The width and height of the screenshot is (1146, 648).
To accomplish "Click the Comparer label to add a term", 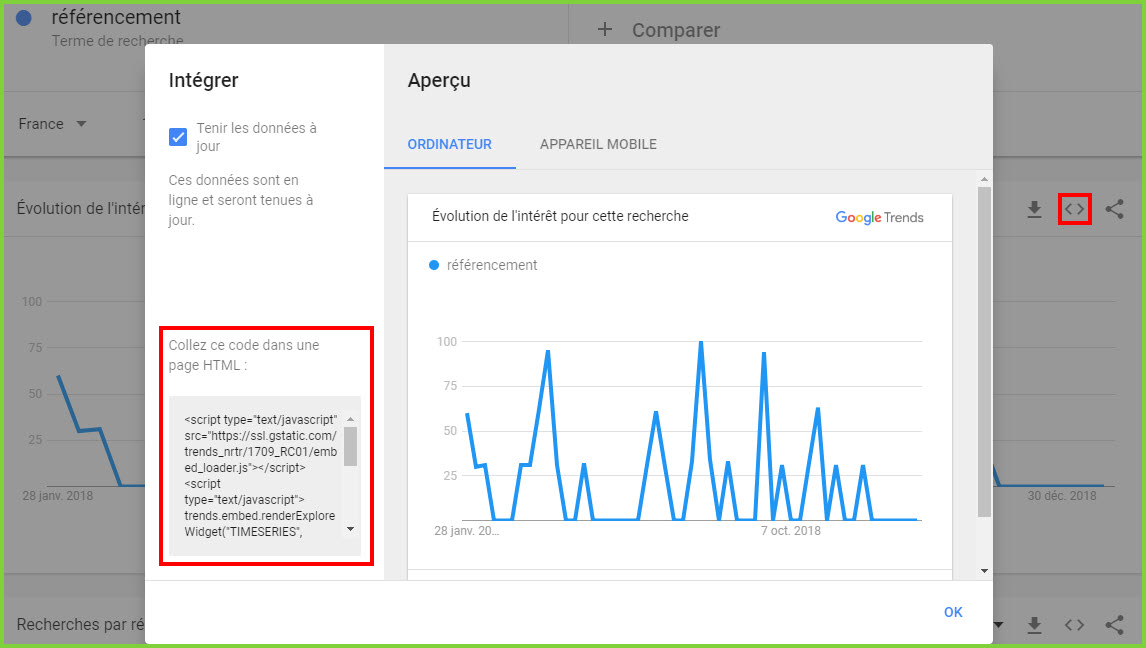I will pyautogui.click(x=676, y=31).
